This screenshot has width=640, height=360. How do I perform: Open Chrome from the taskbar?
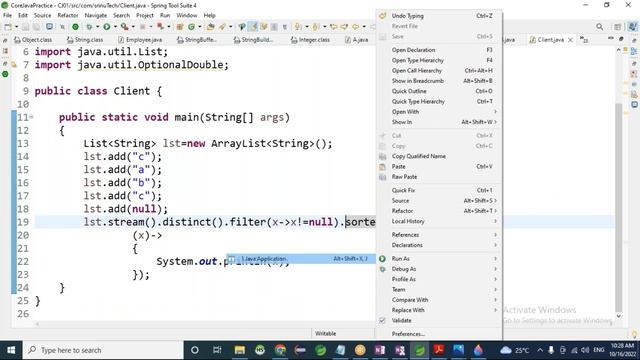(280, 350)
